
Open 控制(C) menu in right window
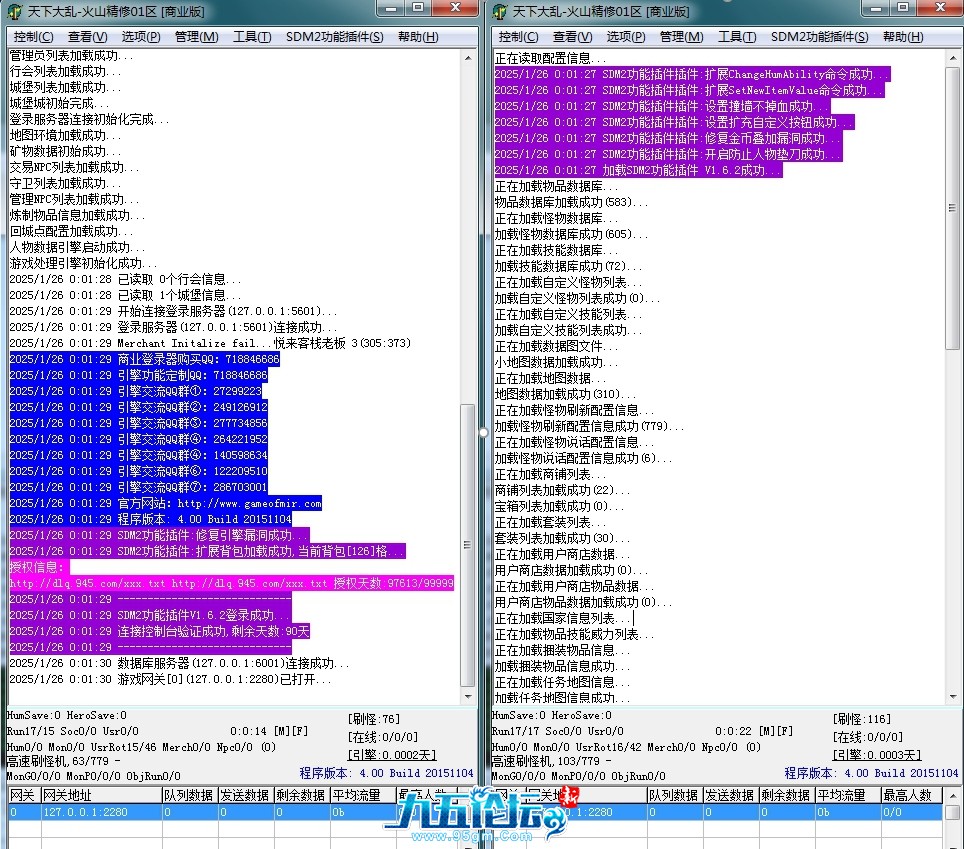pos(518,37)
